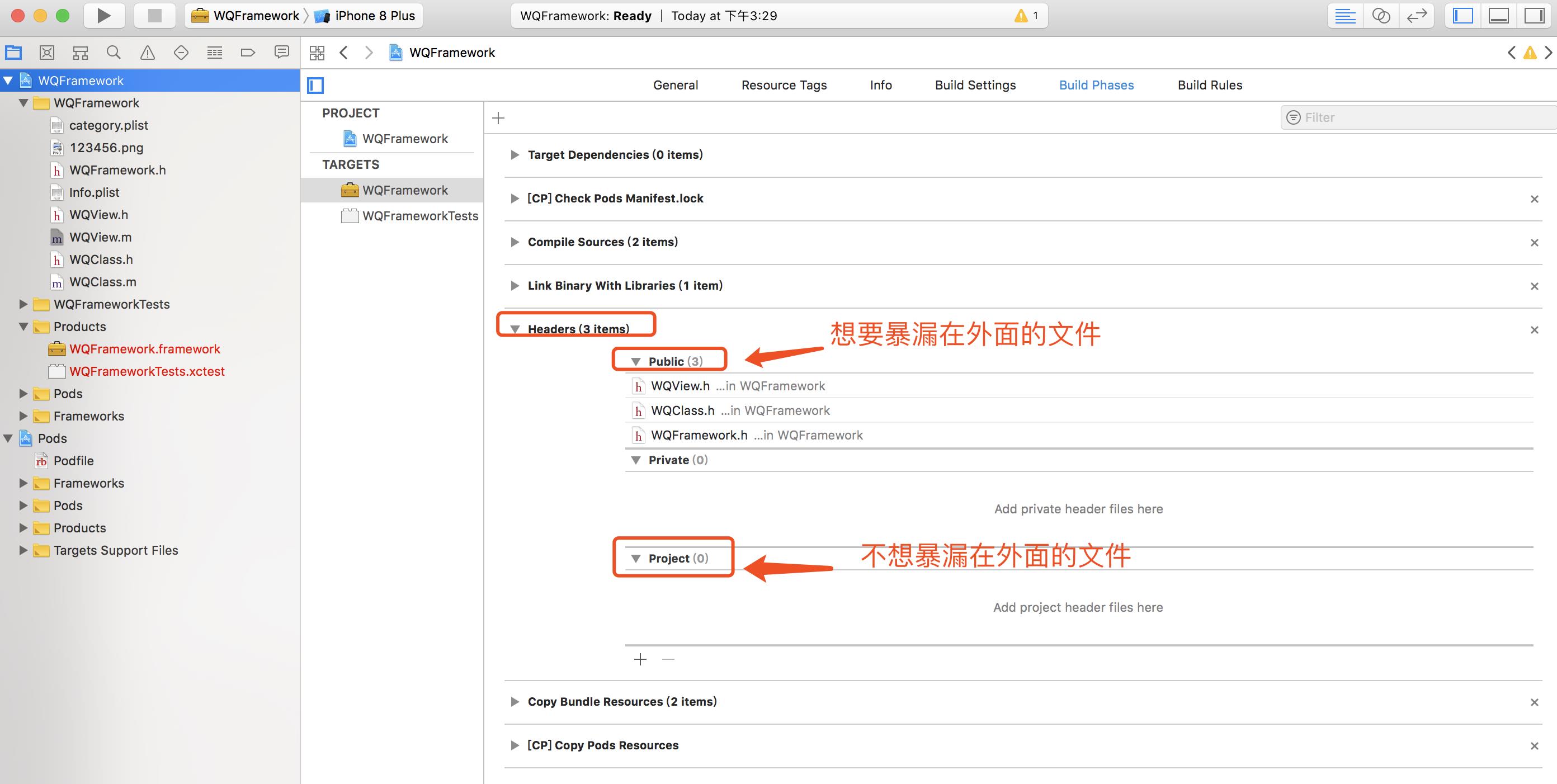Collapse the Private headers group
The width and height of the screenshot is (1557, 784).
[635, 460]
